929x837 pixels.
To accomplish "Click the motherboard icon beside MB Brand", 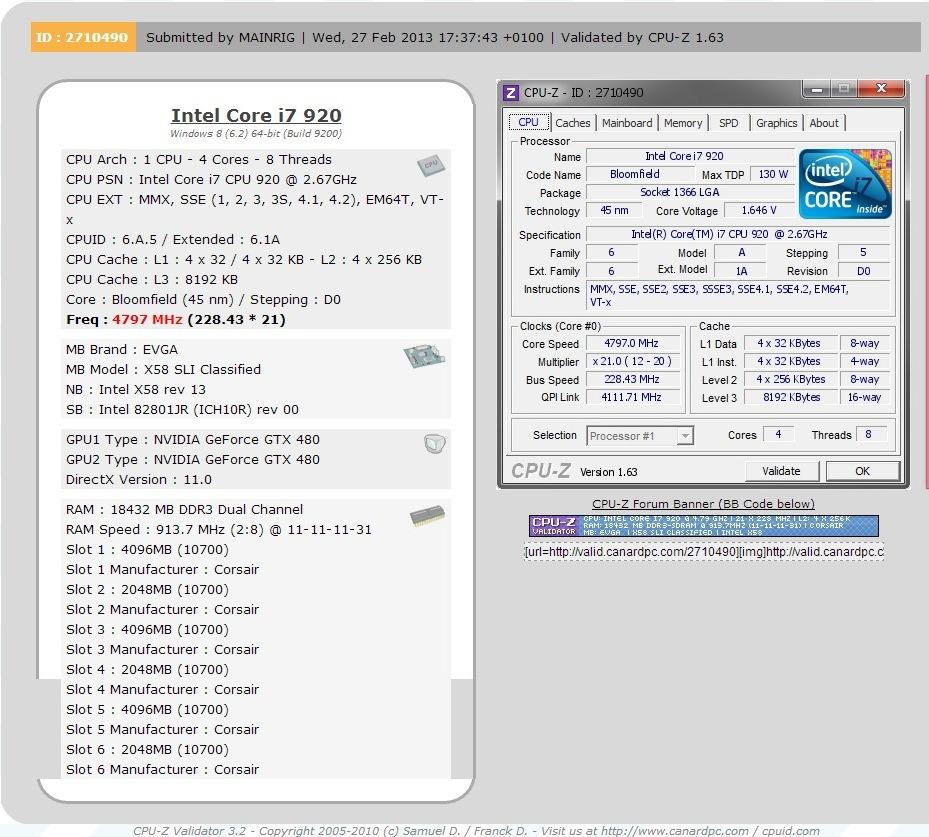I will 424,356.
